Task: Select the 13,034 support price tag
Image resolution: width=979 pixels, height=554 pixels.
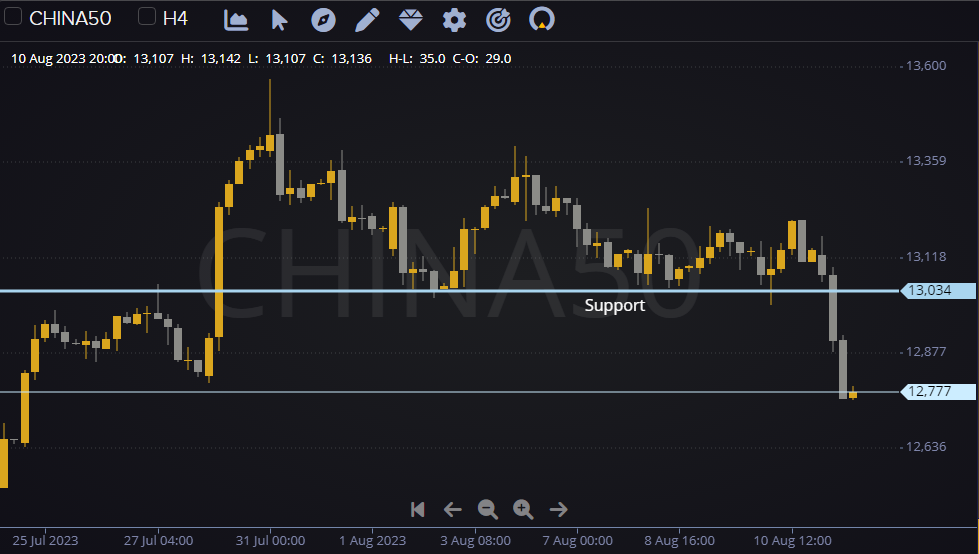Action: point(938,290)
